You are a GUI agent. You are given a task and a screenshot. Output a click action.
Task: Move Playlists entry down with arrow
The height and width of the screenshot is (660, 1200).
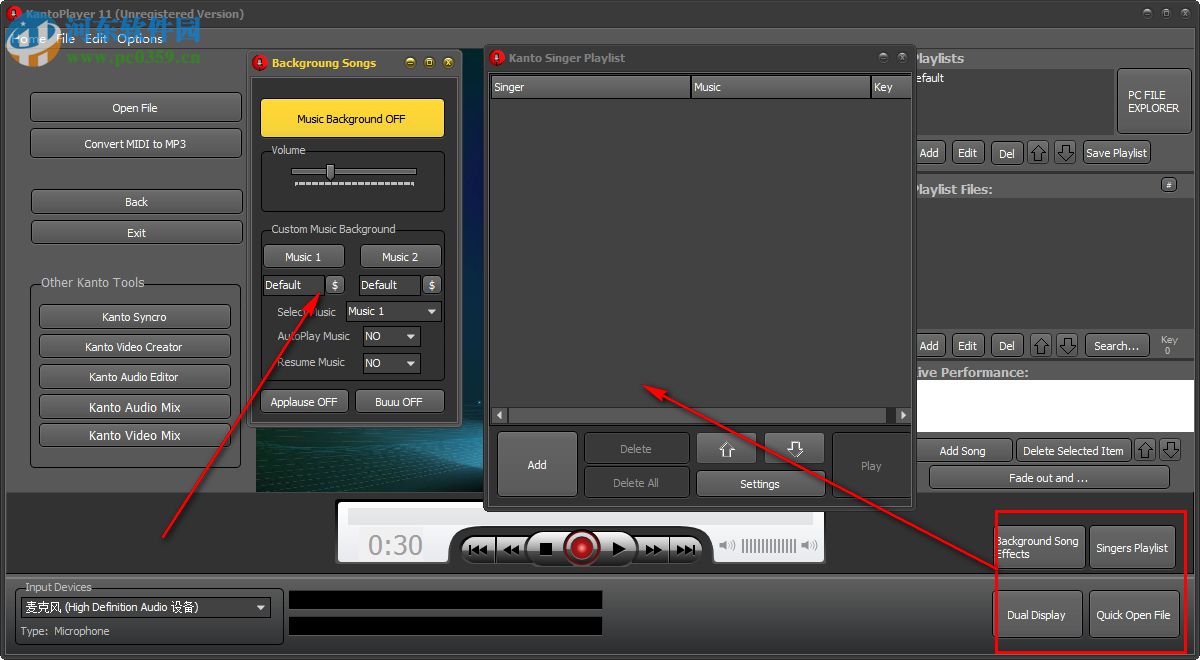coord(1065,153)
